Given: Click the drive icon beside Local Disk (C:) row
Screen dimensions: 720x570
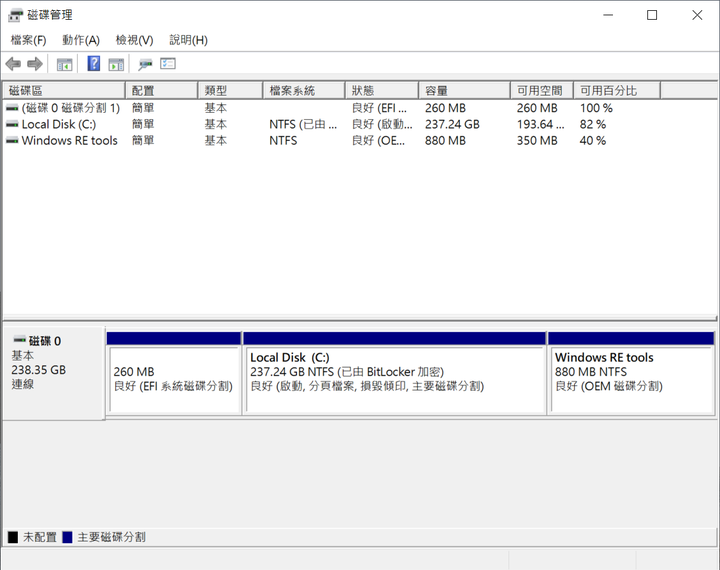Looking at the screenshot, I should pos(12,124).
